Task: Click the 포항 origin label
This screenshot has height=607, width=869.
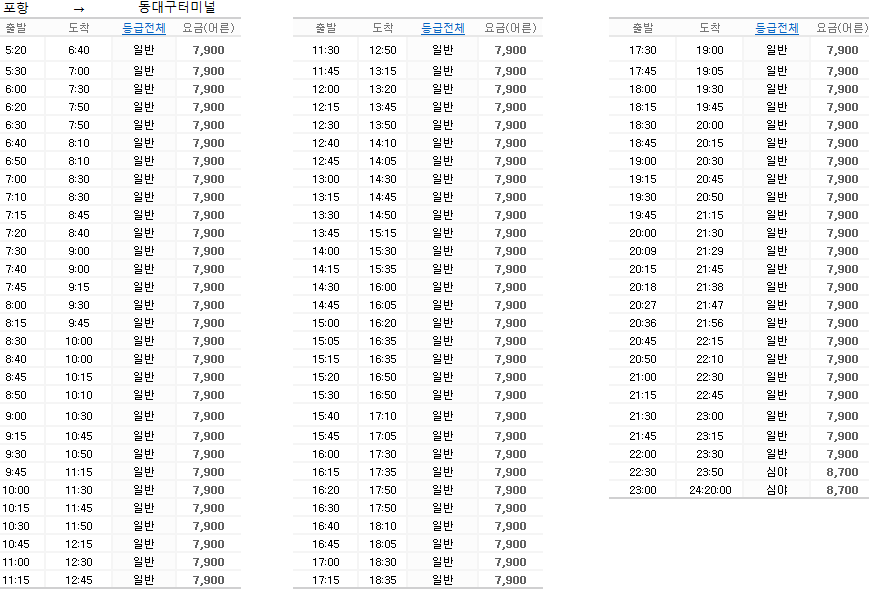Action: coord(16,8)
